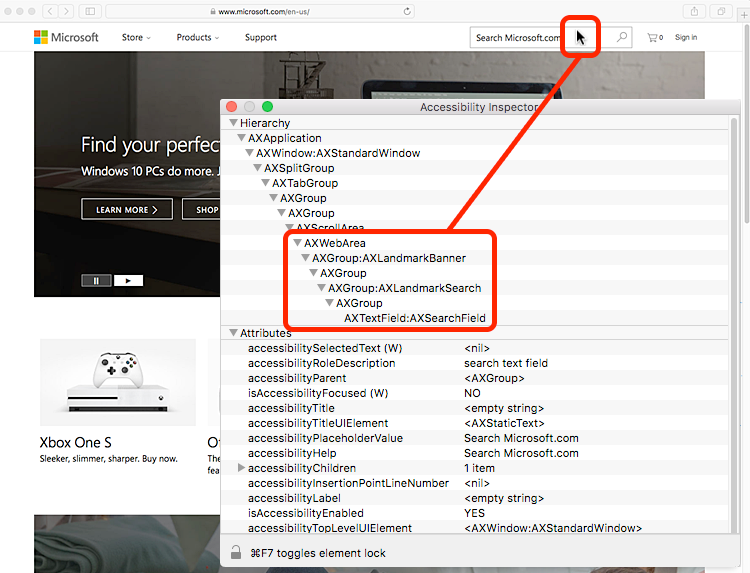
Task: Show all tabs with the tab overview icon
Action: [x=720, y=11]
